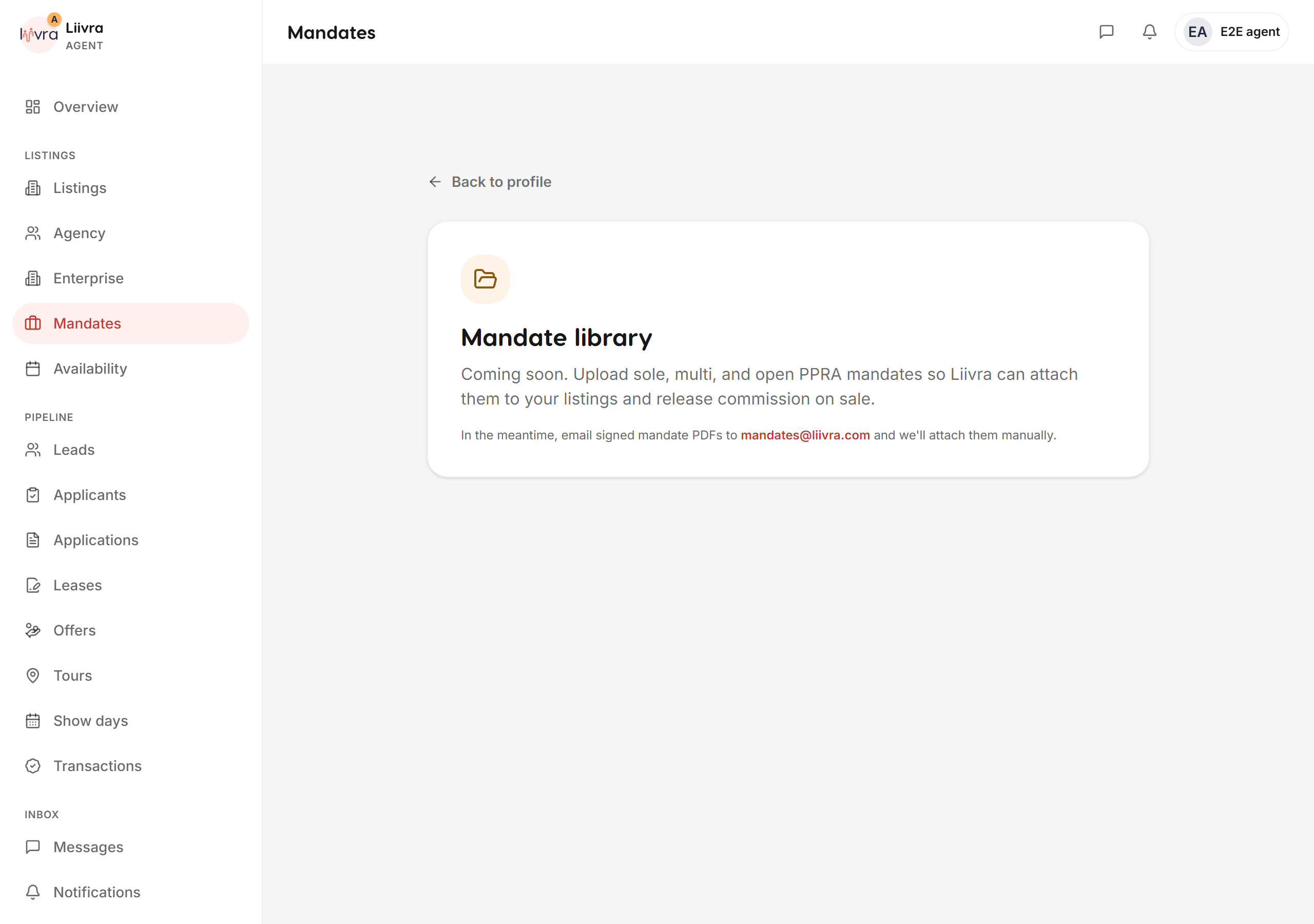The height and width of the screenshot is (924, 1314).
Task: Click the sidebar Notifications bell icon
Action: coord(33,892)
